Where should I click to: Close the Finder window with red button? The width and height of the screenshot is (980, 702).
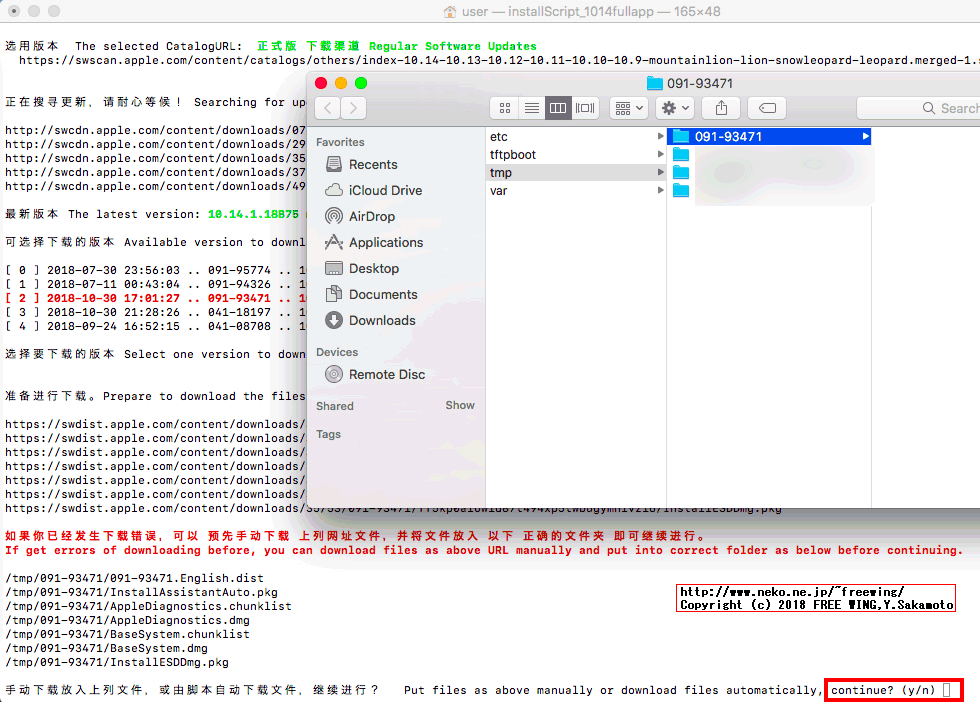321,83
